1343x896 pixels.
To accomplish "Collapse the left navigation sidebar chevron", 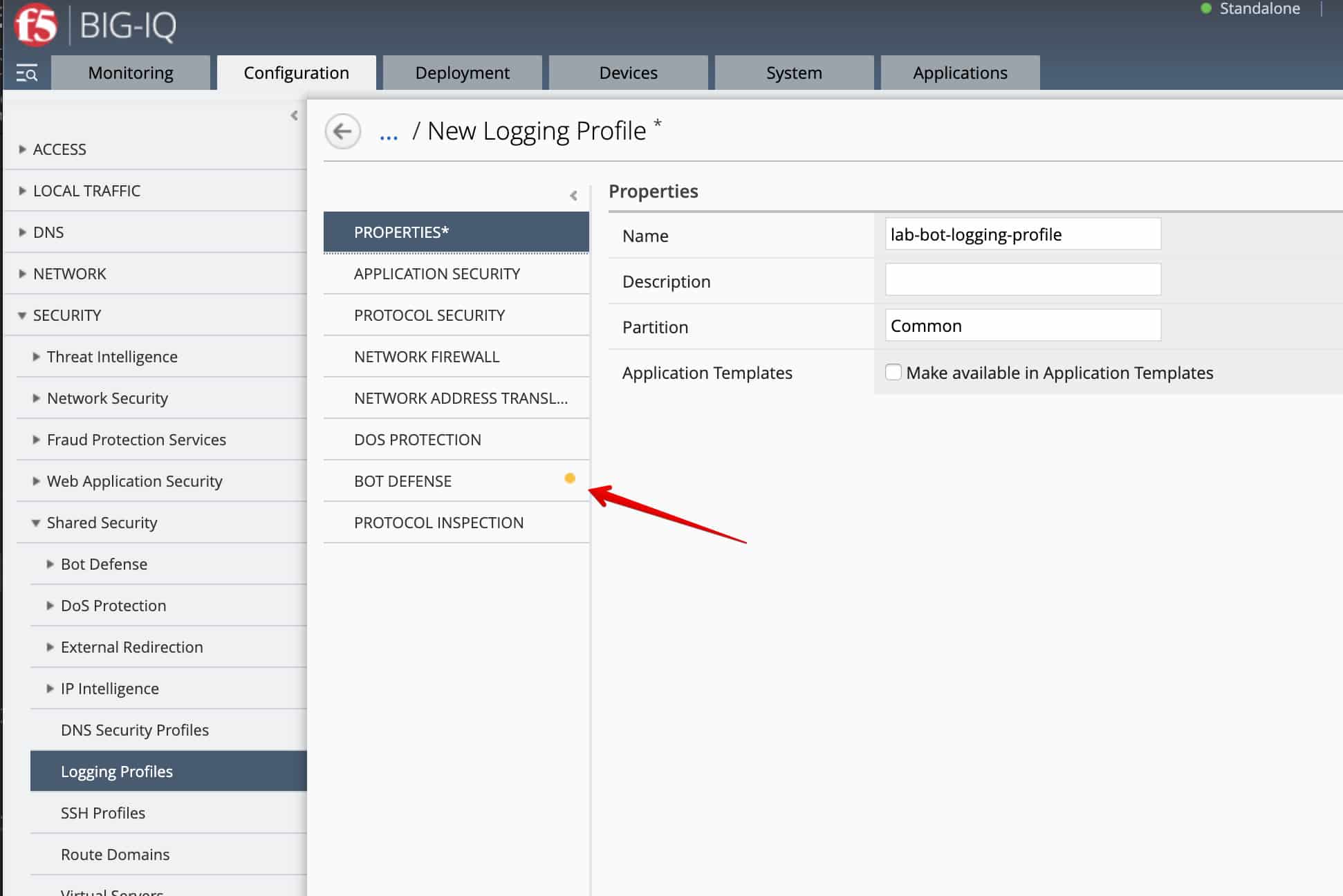I will point(295,115).
